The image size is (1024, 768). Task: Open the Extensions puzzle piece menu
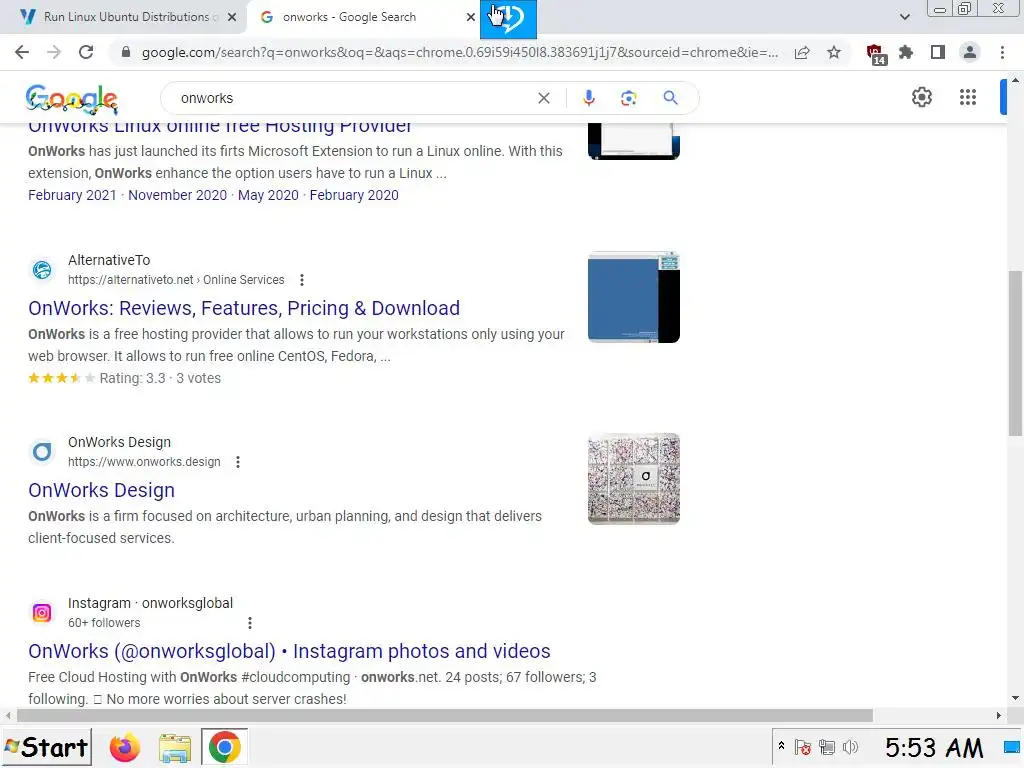906,52
